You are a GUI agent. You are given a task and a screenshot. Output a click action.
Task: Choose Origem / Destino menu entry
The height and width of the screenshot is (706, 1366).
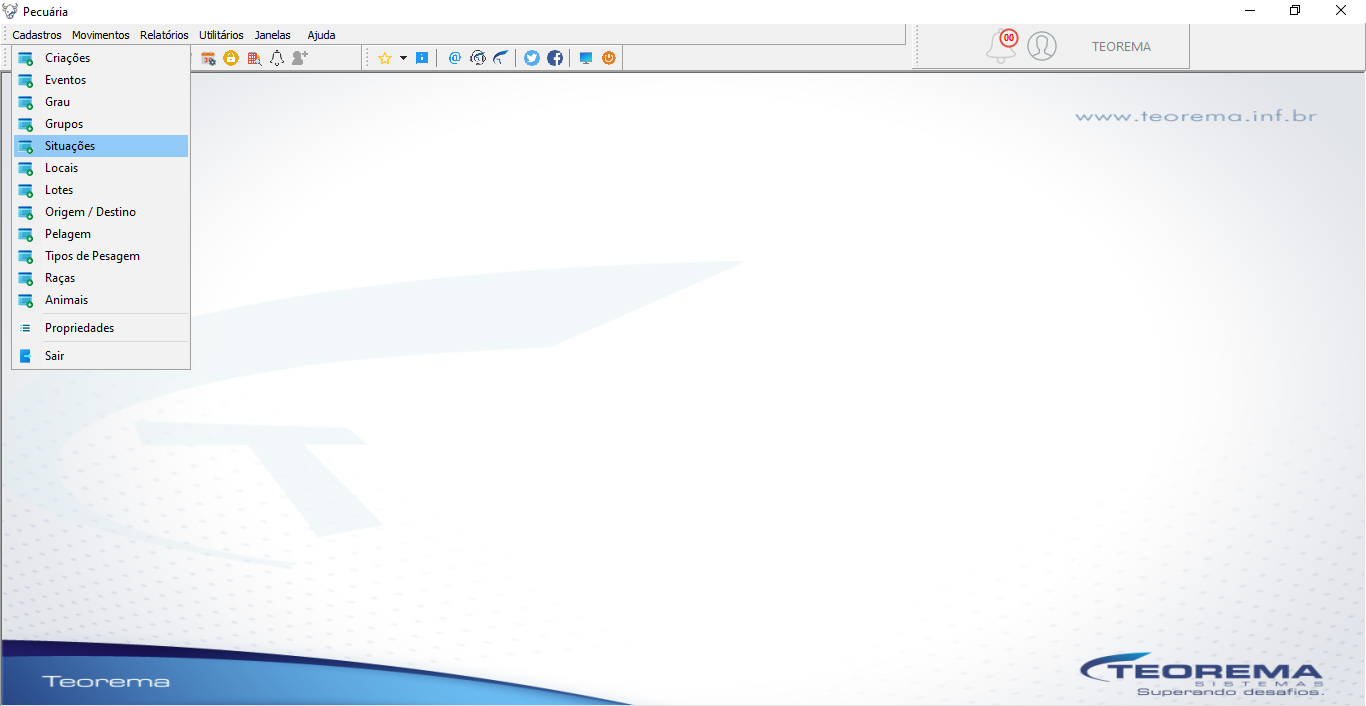[x=101, y=212]
